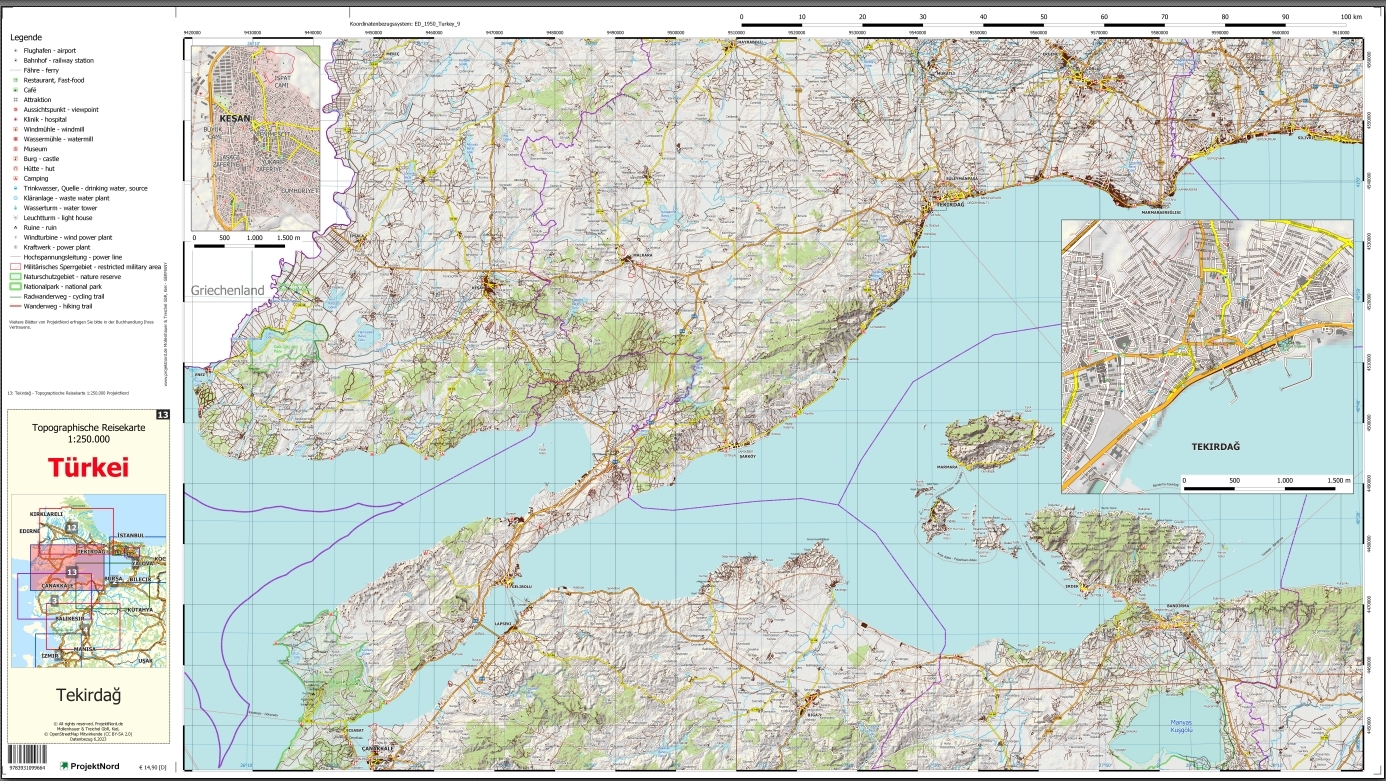Select the Museum icon in the legend
The image size is (1386, 781).
(15, 149)
